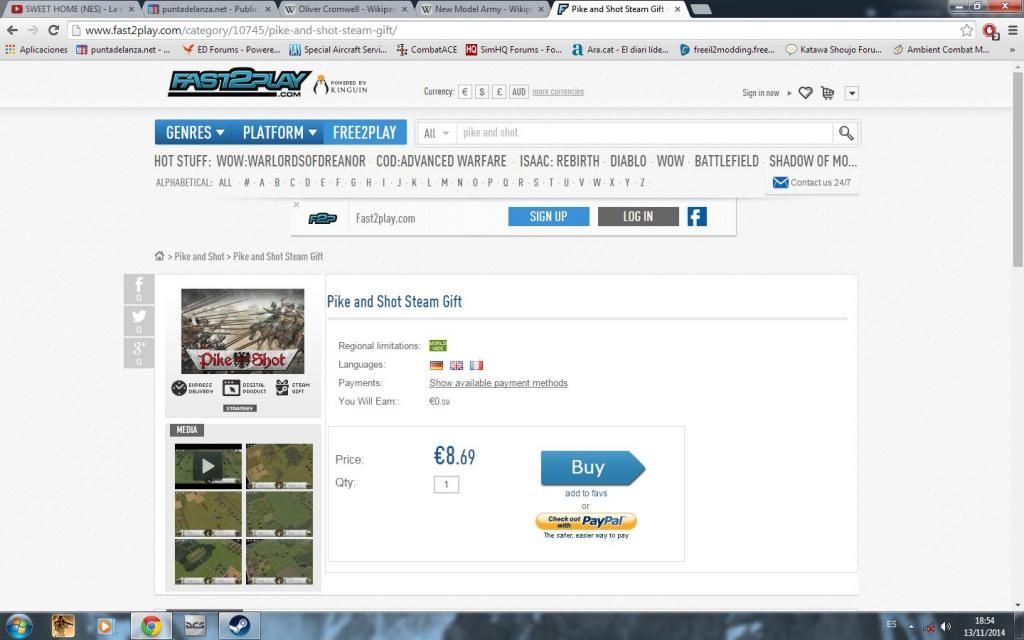1024x640 pixels.
Task: Click the SIGN UP button
Action: 549,217
